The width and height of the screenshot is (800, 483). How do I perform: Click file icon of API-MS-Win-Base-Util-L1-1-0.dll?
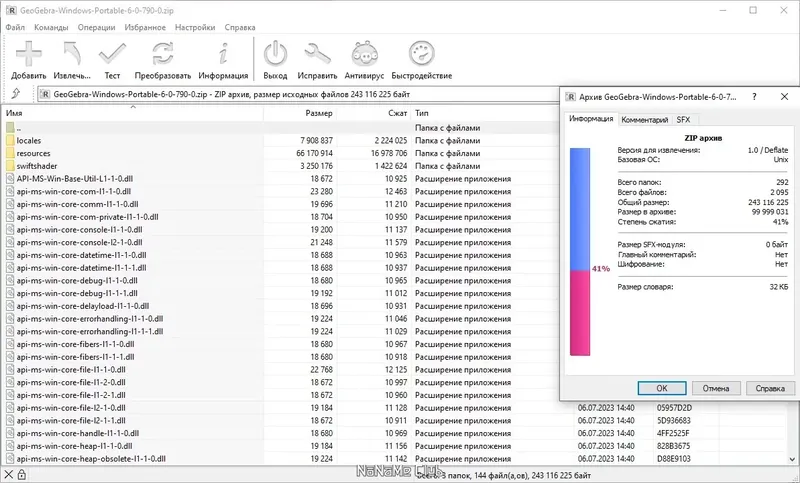[x=10, y=179]
